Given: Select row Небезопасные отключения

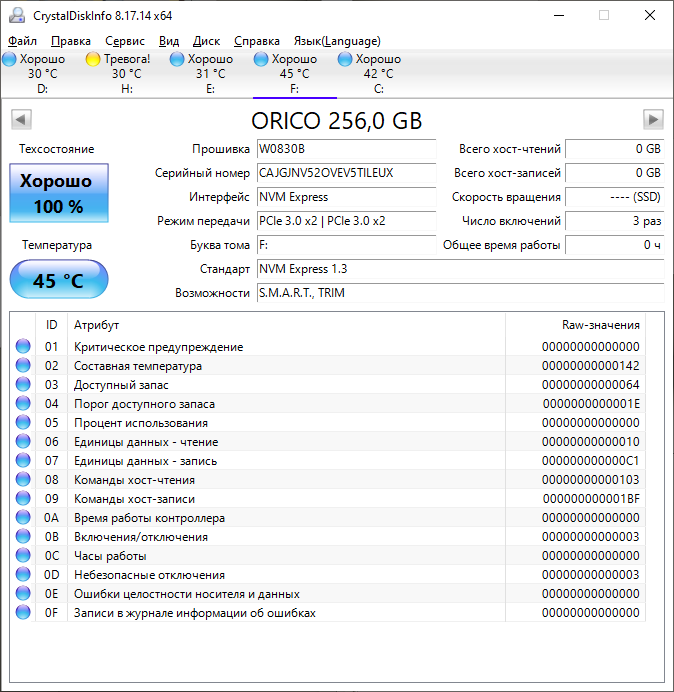Looking at the screenshot, I should pyautogui.click(x=328, y=574).
